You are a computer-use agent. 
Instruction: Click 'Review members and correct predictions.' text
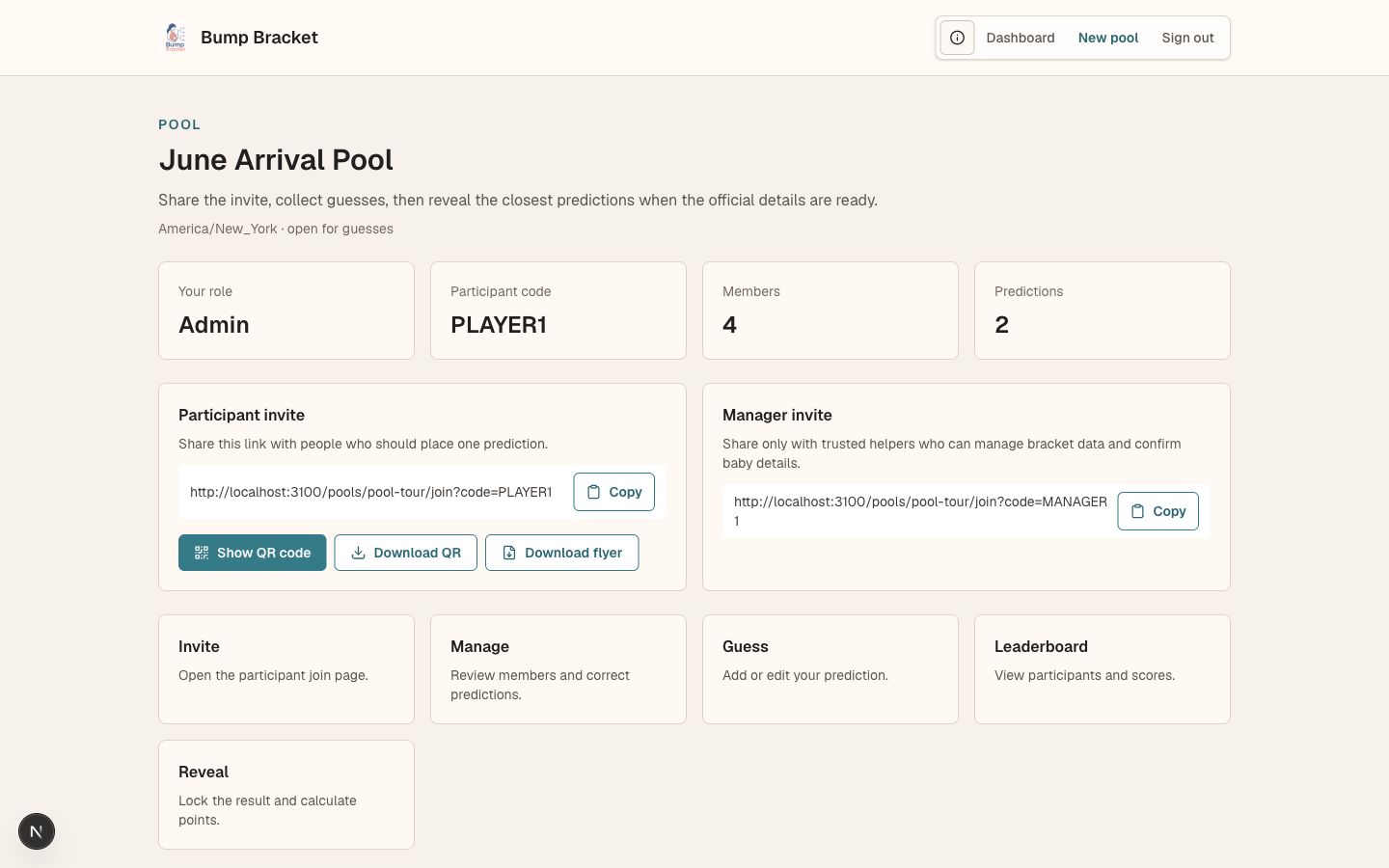pos(540,685)
